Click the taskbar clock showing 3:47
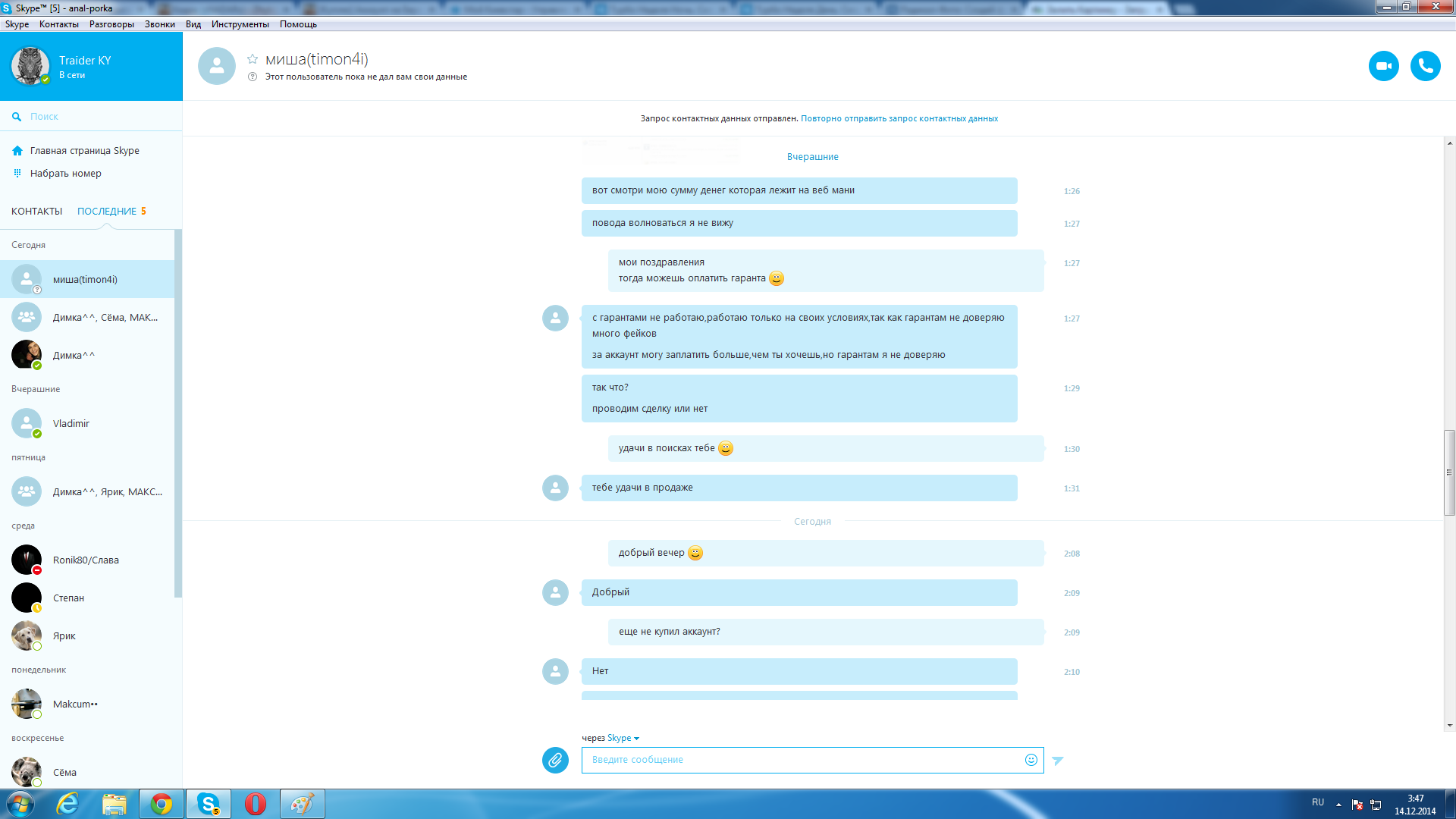The image size is (1456, 819). point(1415,805)
